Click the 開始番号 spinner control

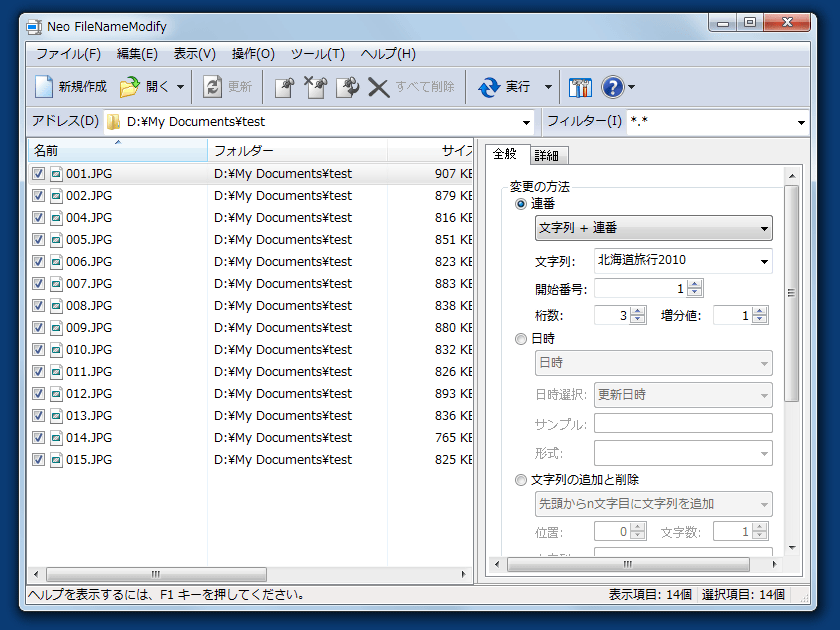click(x=695, y=288)
